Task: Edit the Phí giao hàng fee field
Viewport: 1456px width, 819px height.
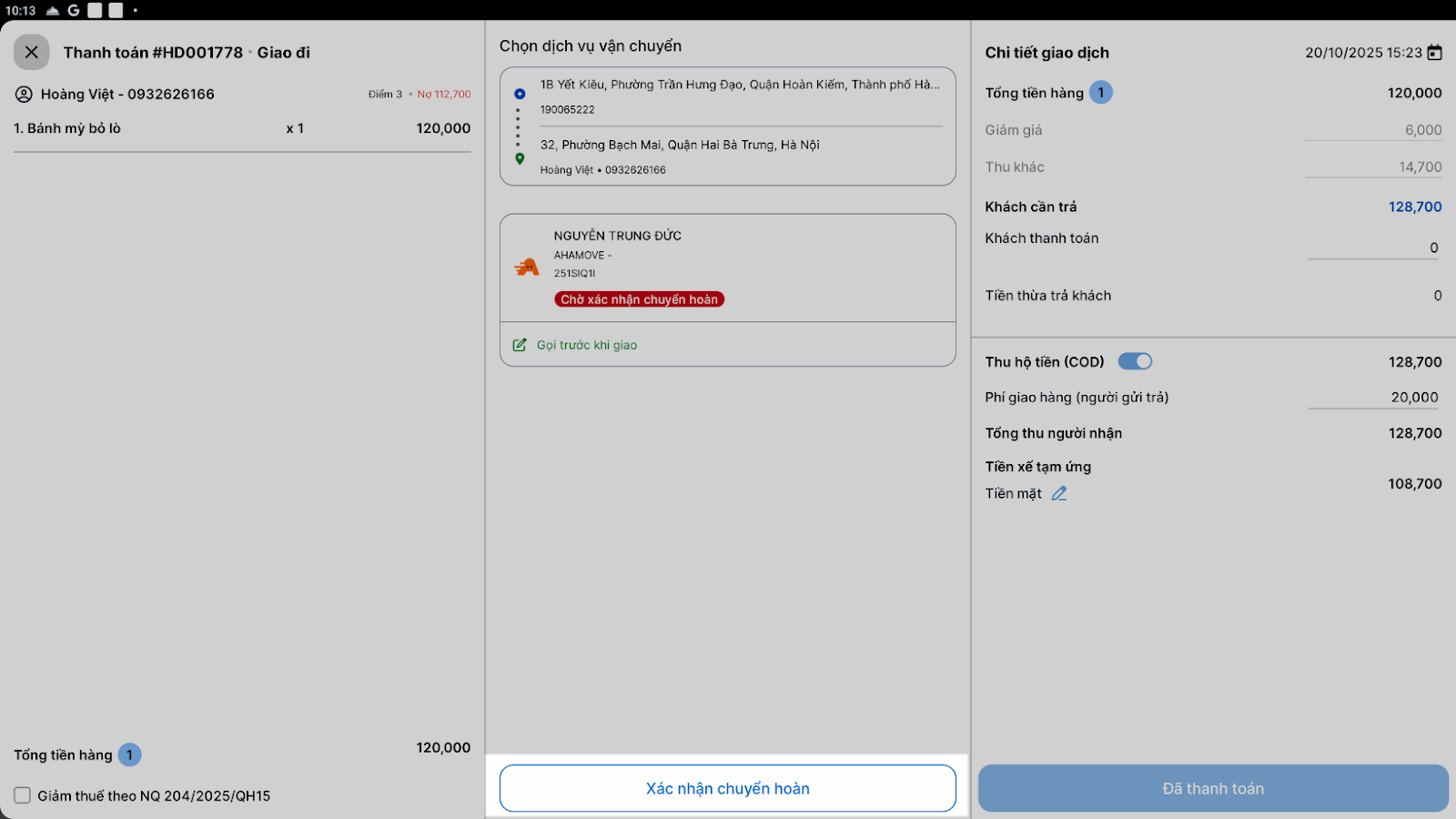Action: point(1374,398)
